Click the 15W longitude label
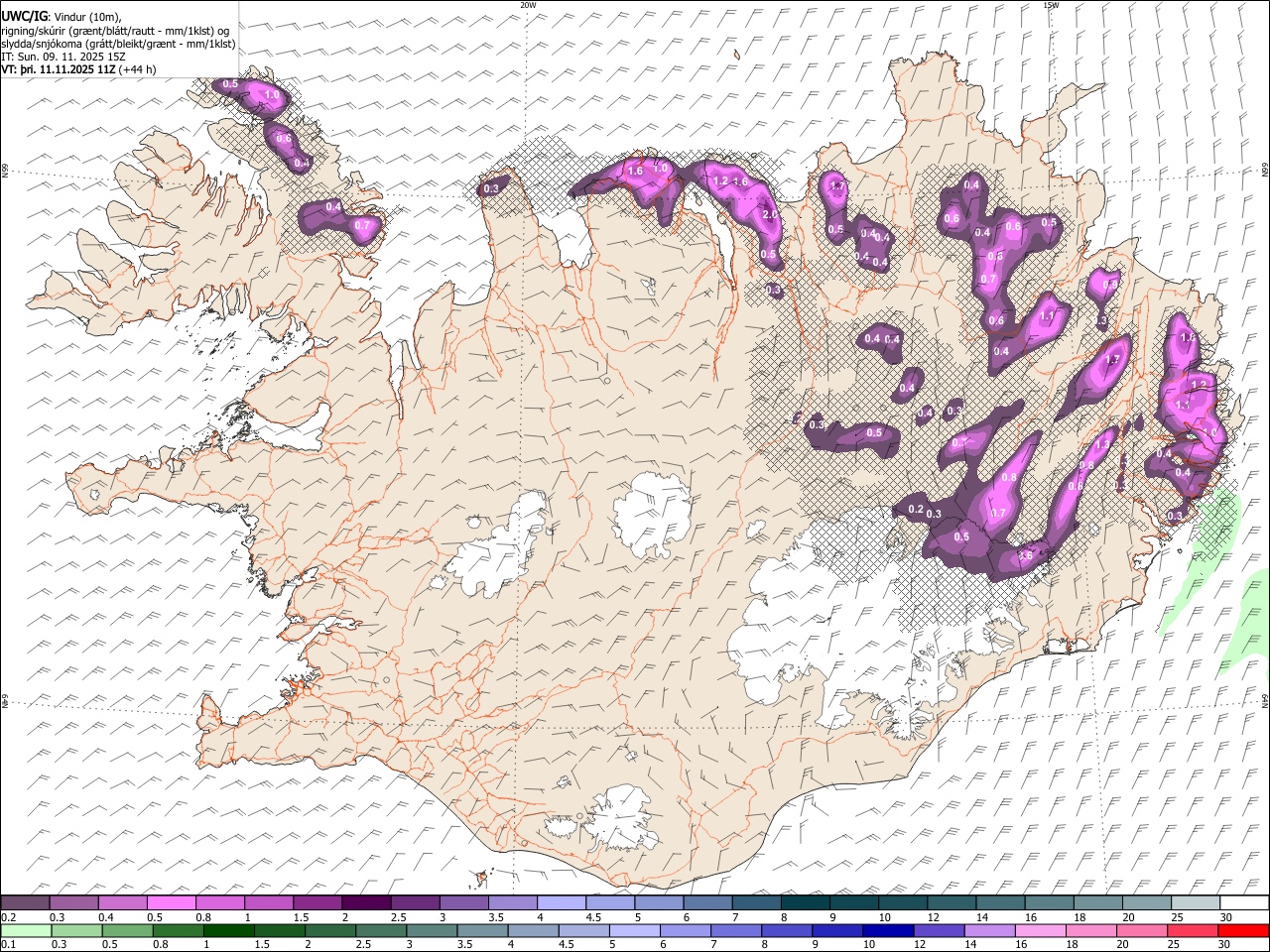The height and width of the screenshot is (952, 1270). [1051, 5]
